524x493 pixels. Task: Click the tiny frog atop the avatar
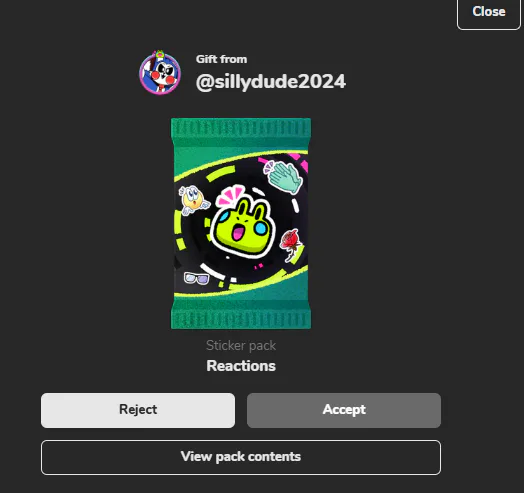click(x=160, y=54)
